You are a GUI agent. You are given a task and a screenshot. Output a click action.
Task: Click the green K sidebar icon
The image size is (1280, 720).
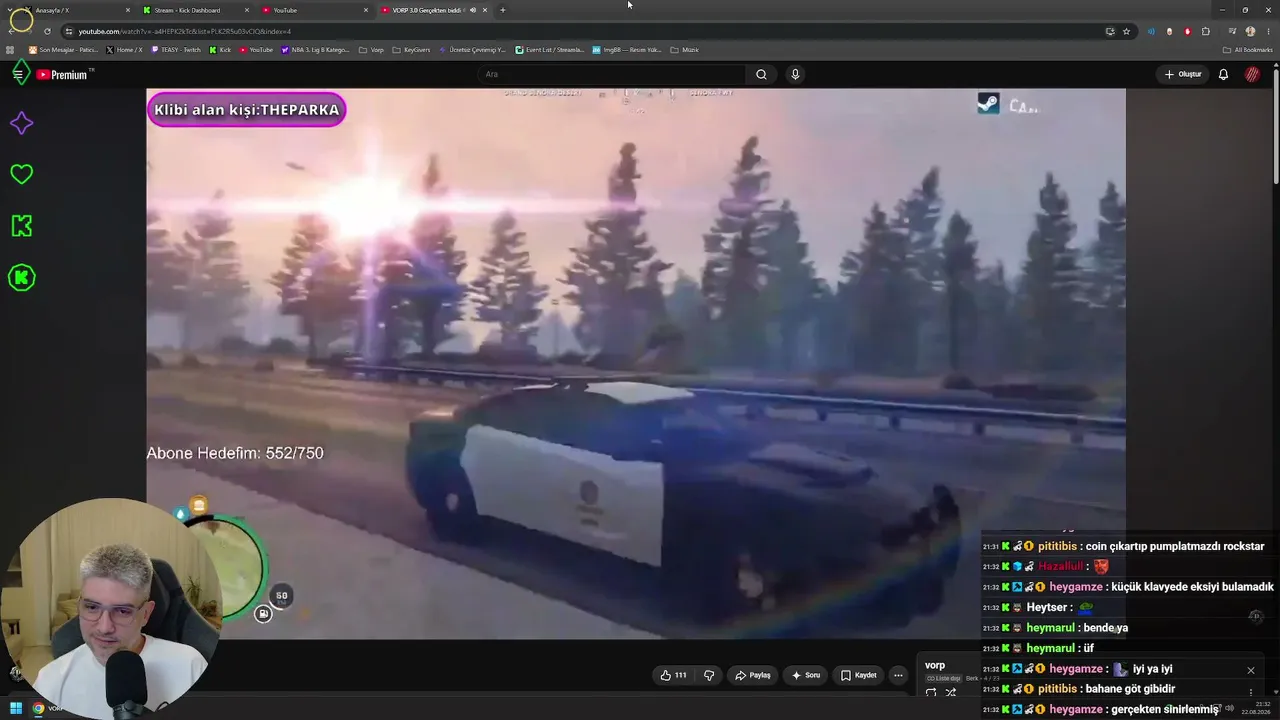tap(21, 226)
